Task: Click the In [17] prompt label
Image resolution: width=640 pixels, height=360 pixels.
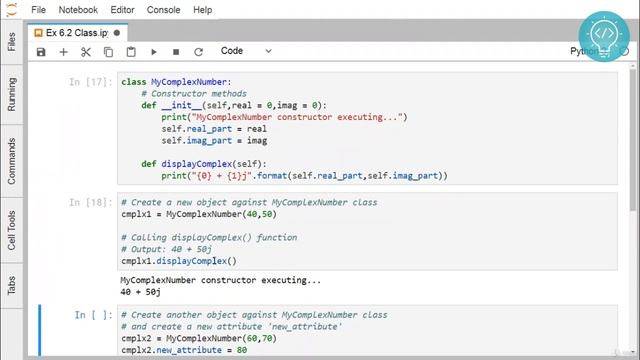Action: coord(90,82)
